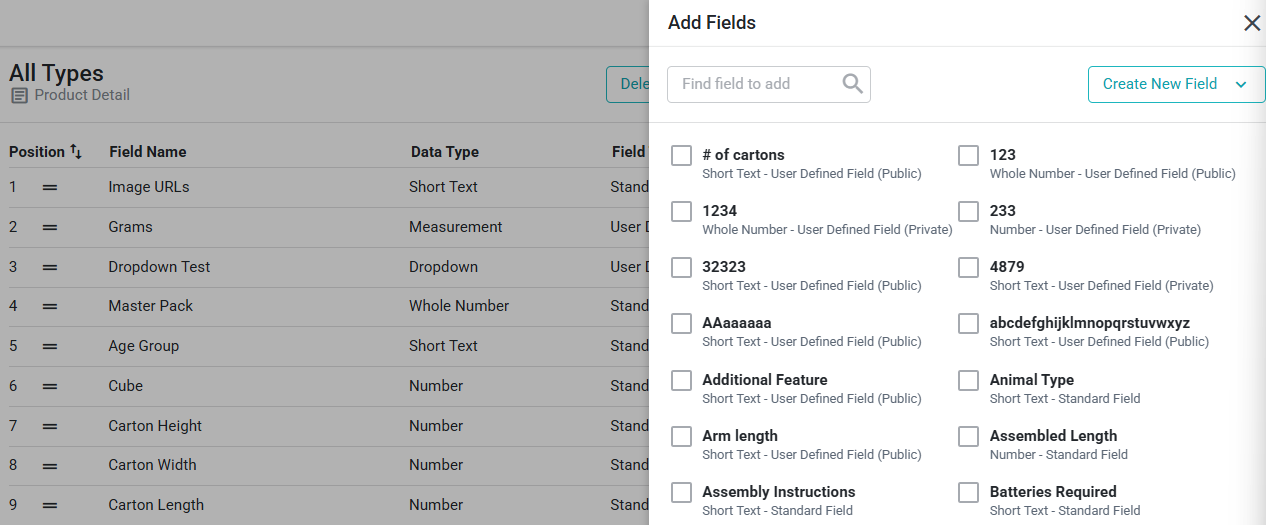Check the Assembled Length field
The width and height of the screenshot is (1266, 525).
pyautogui.click(x=968, y=437)
